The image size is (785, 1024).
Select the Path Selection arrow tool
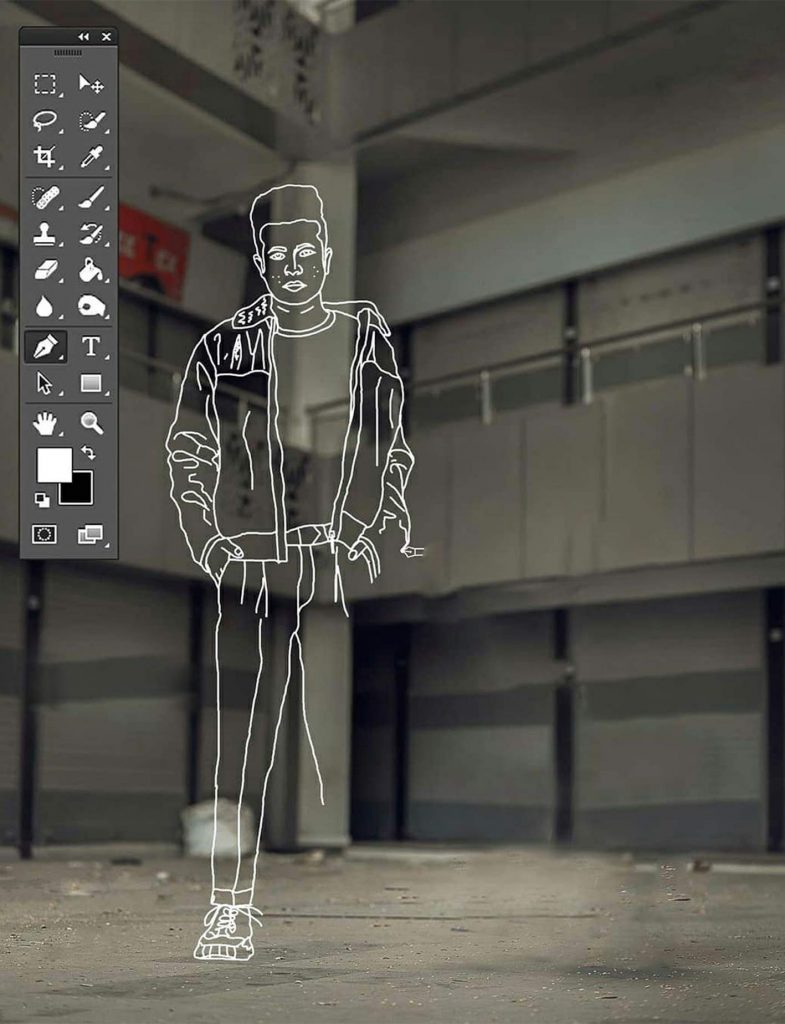pos(45,383)
